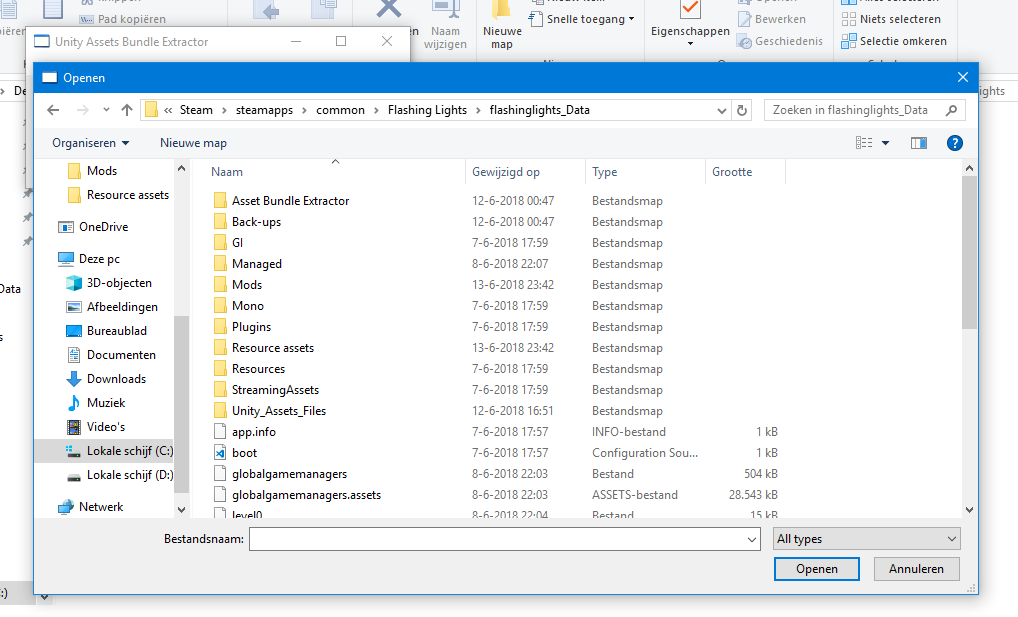Open Video's in sidebar

click(106, 427)
